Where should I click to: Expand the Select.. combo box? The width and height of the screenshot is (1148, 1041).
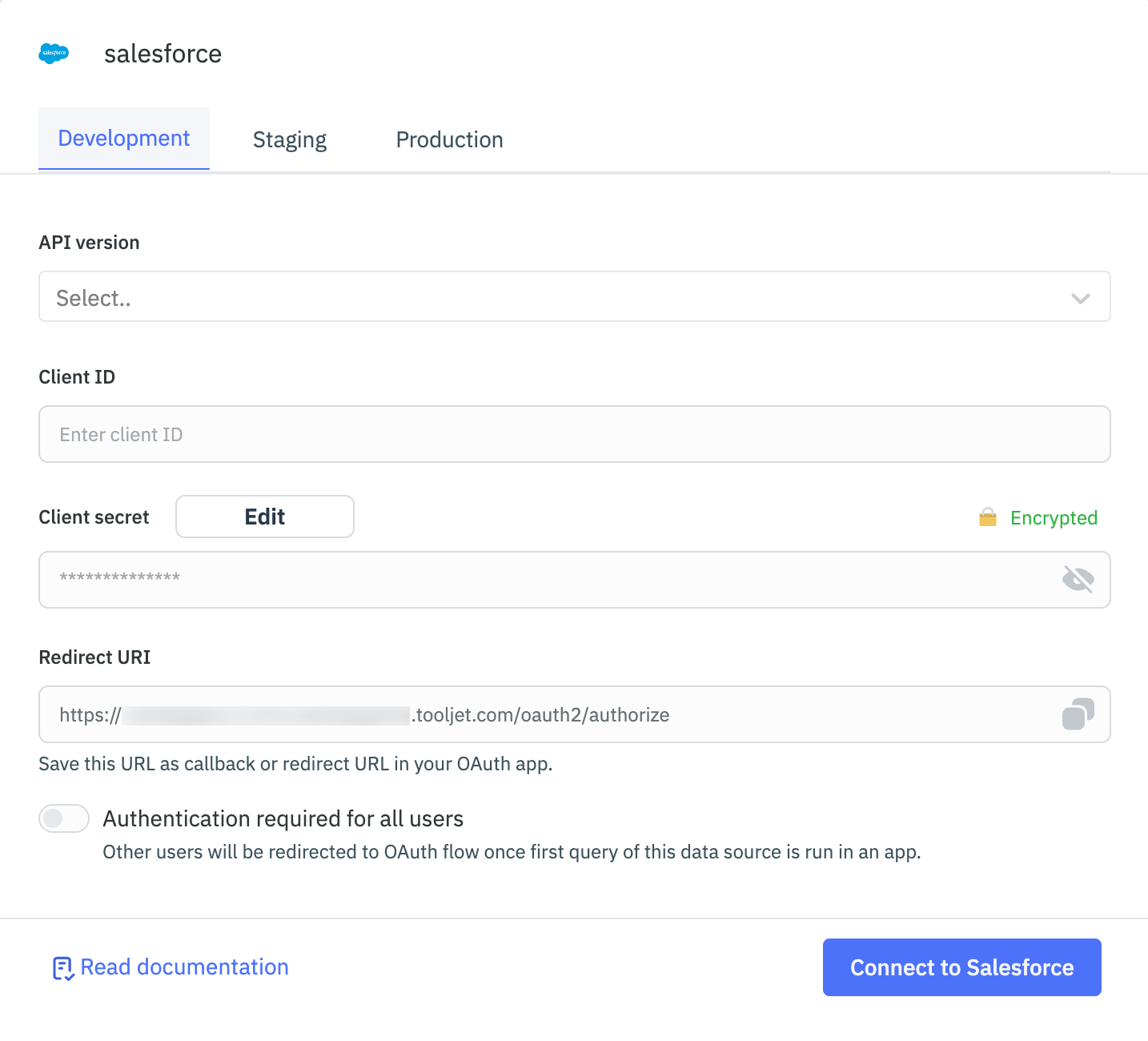(x=573, y=297)
